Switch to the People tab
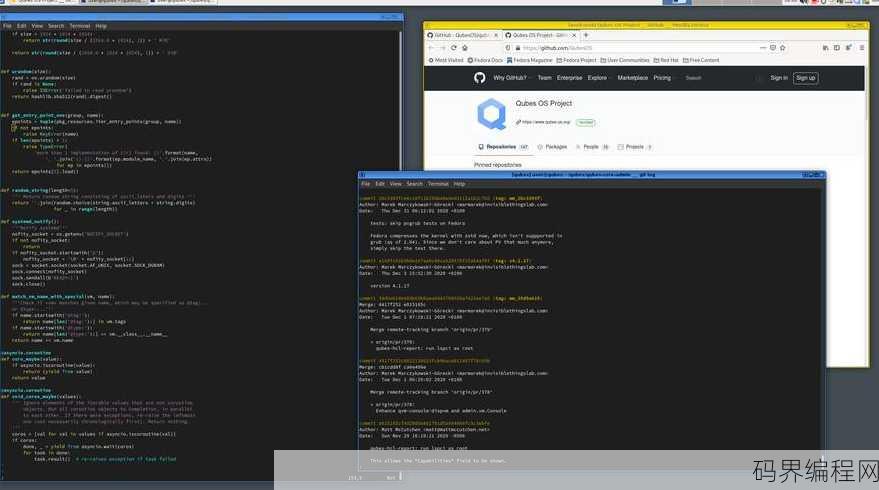 (593, 147)
